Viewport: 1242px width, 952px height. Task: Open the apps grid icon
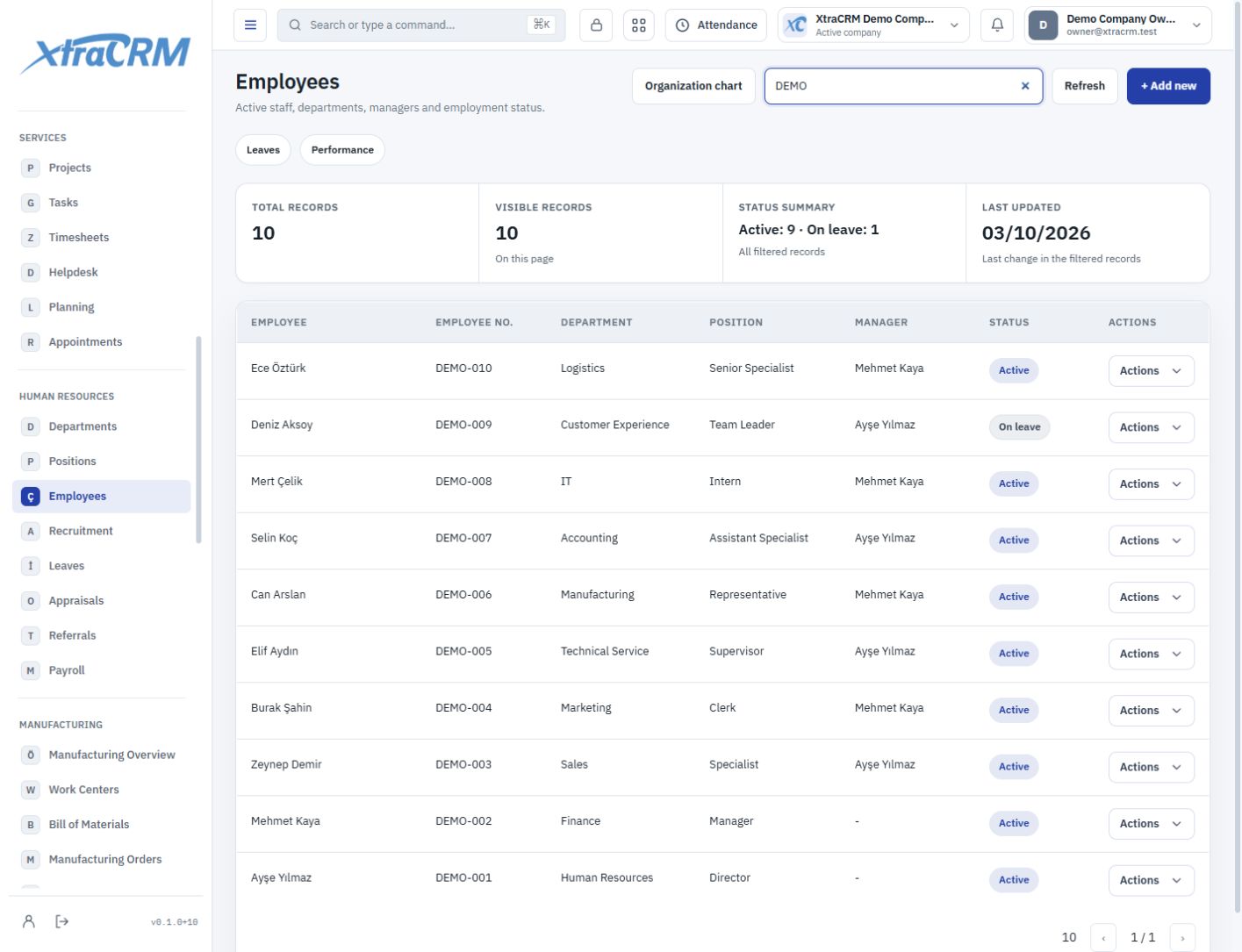click(639, 25)
